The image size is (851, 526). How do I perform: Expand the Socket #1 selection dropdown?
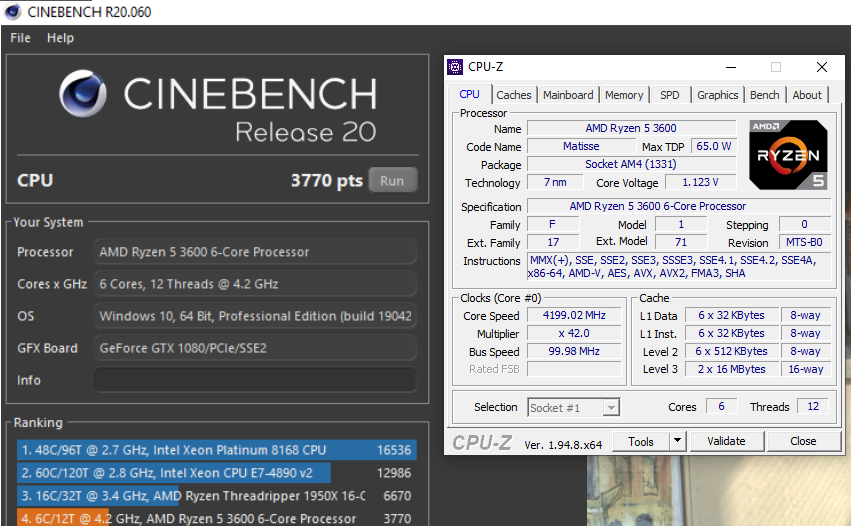click(610, 407)
